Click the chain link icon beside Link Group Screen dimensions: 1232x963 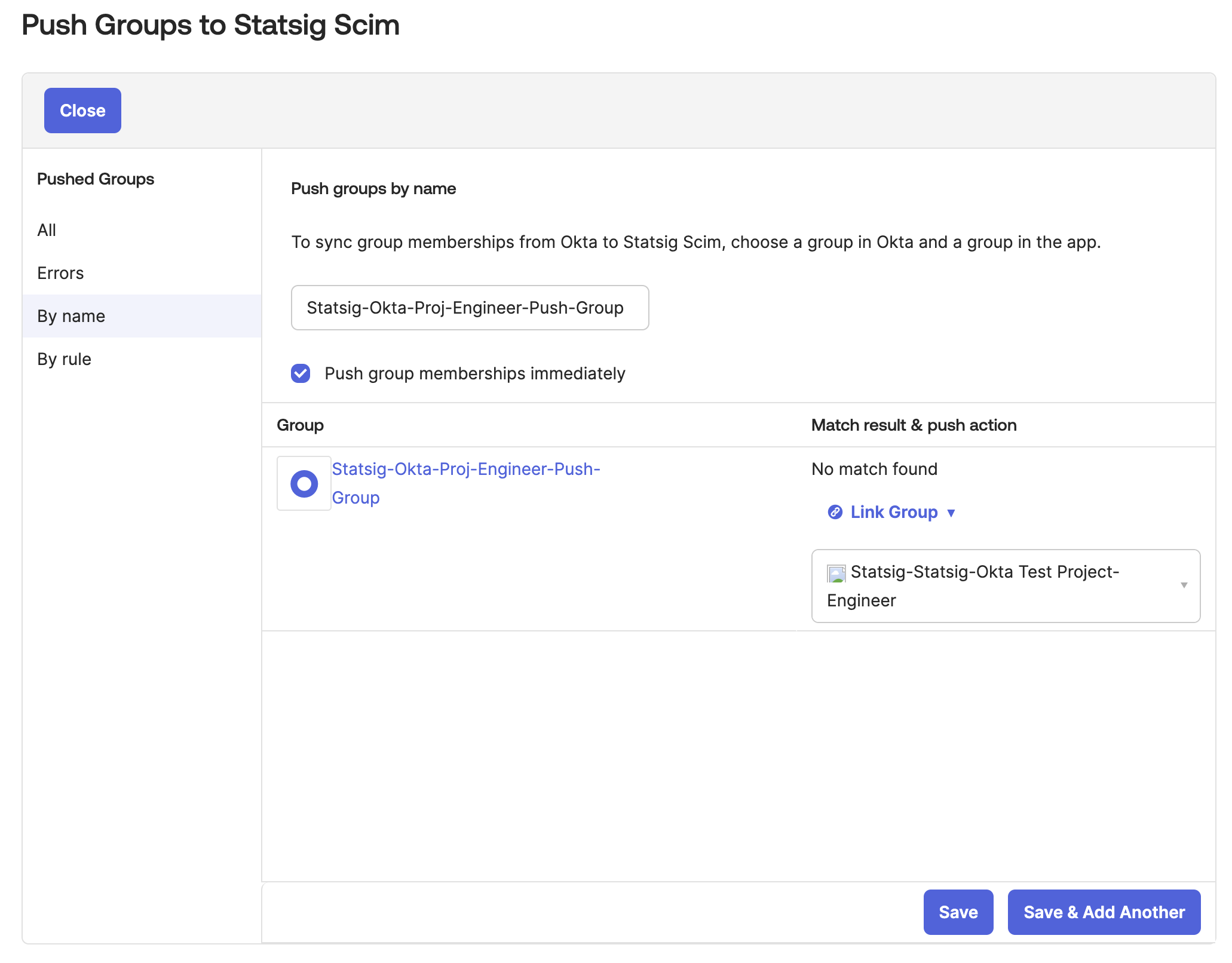835,512
